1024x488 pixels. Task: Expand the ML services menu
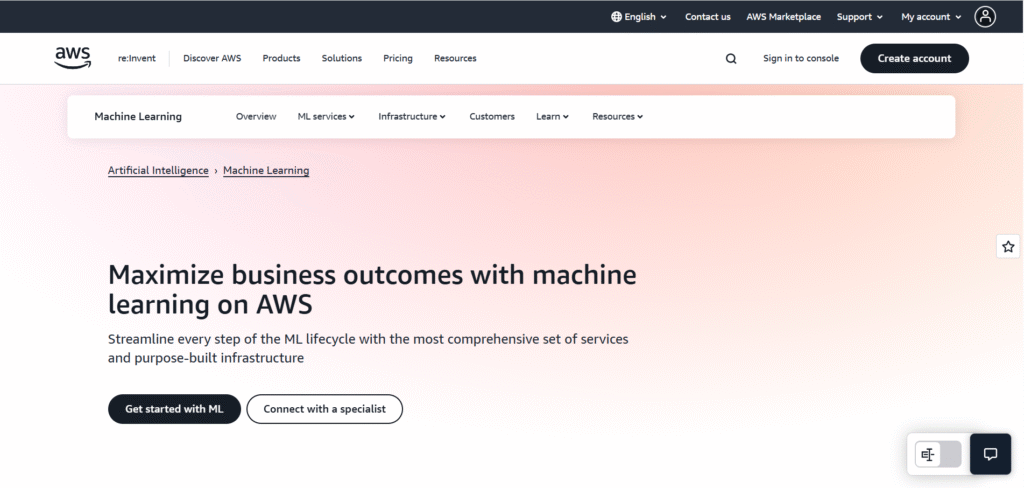pyautogui.click(x=326, y=117)
